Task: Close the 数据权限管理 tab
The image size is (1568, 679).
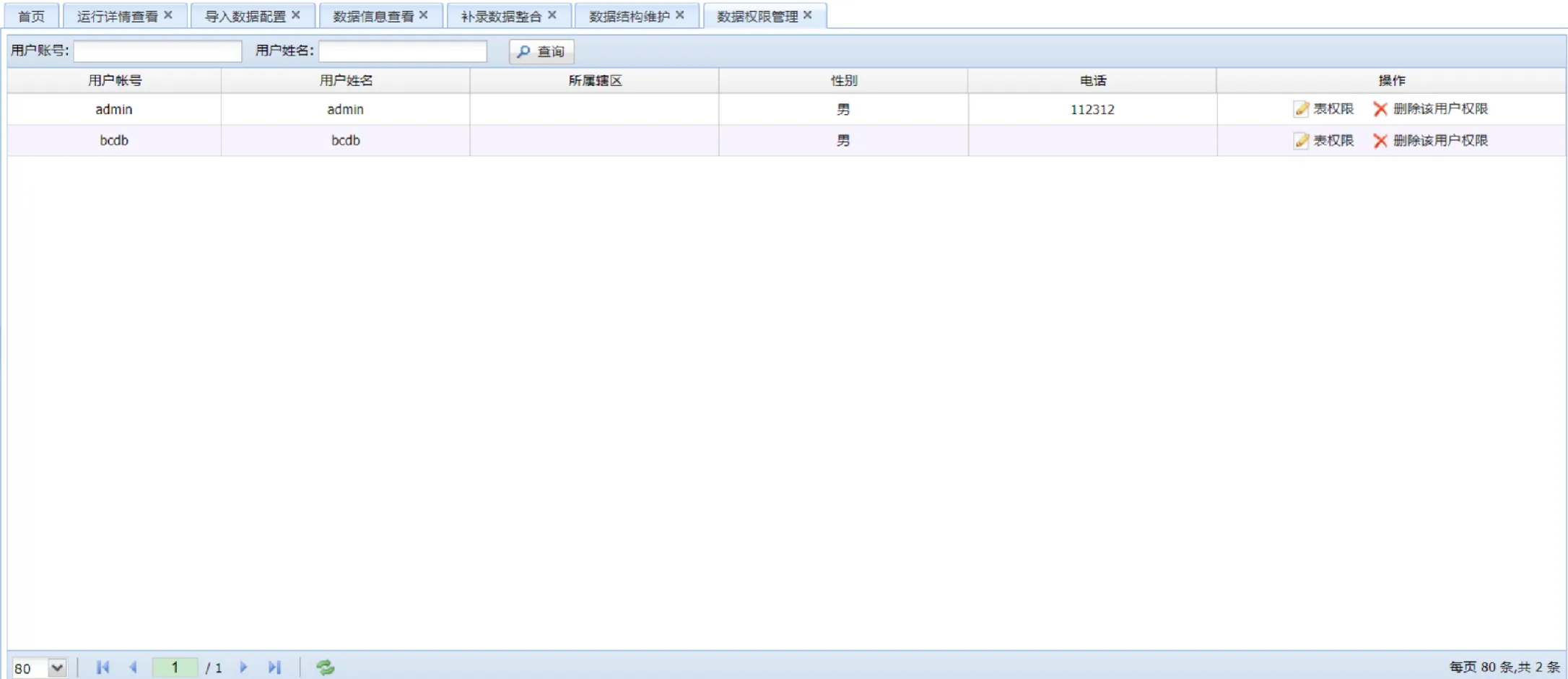Action: (x=808, y=15)
